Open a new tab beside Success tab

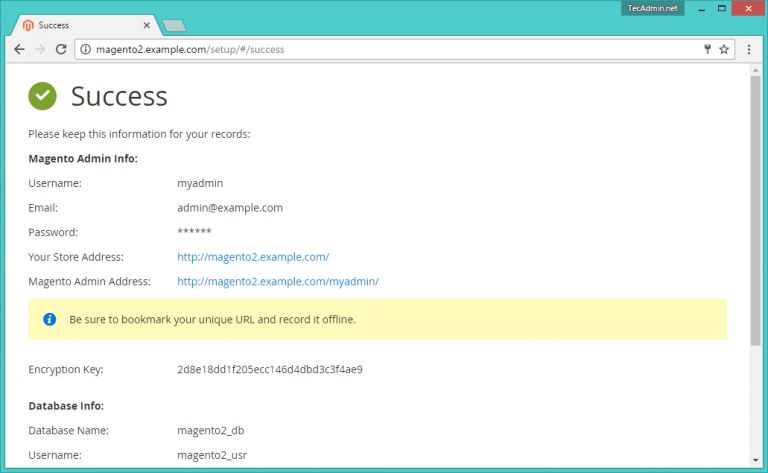[x=173, y=25]
